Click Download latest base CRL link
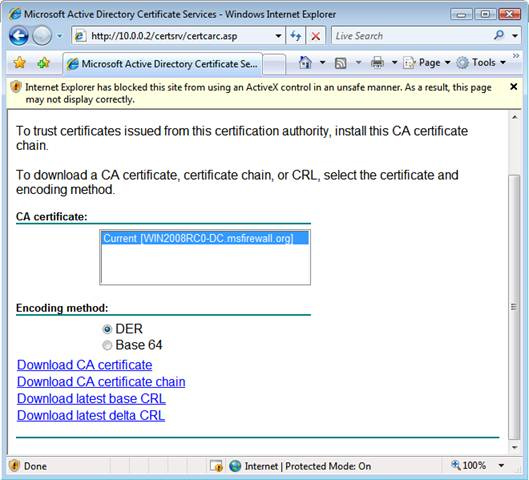 tap(91, 399)
